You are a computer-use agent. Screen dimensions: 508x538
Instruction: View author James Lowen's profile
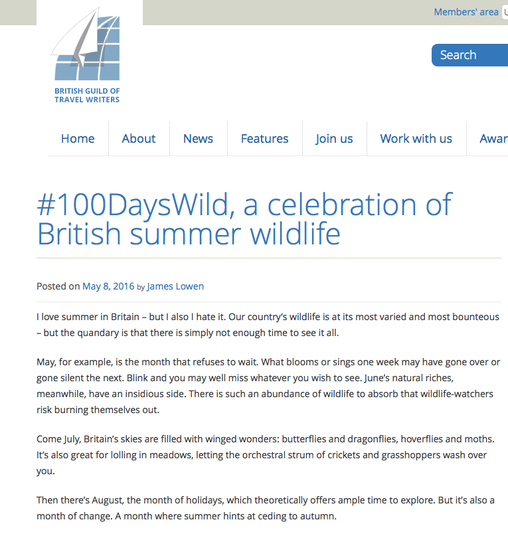tap(175, 286)
